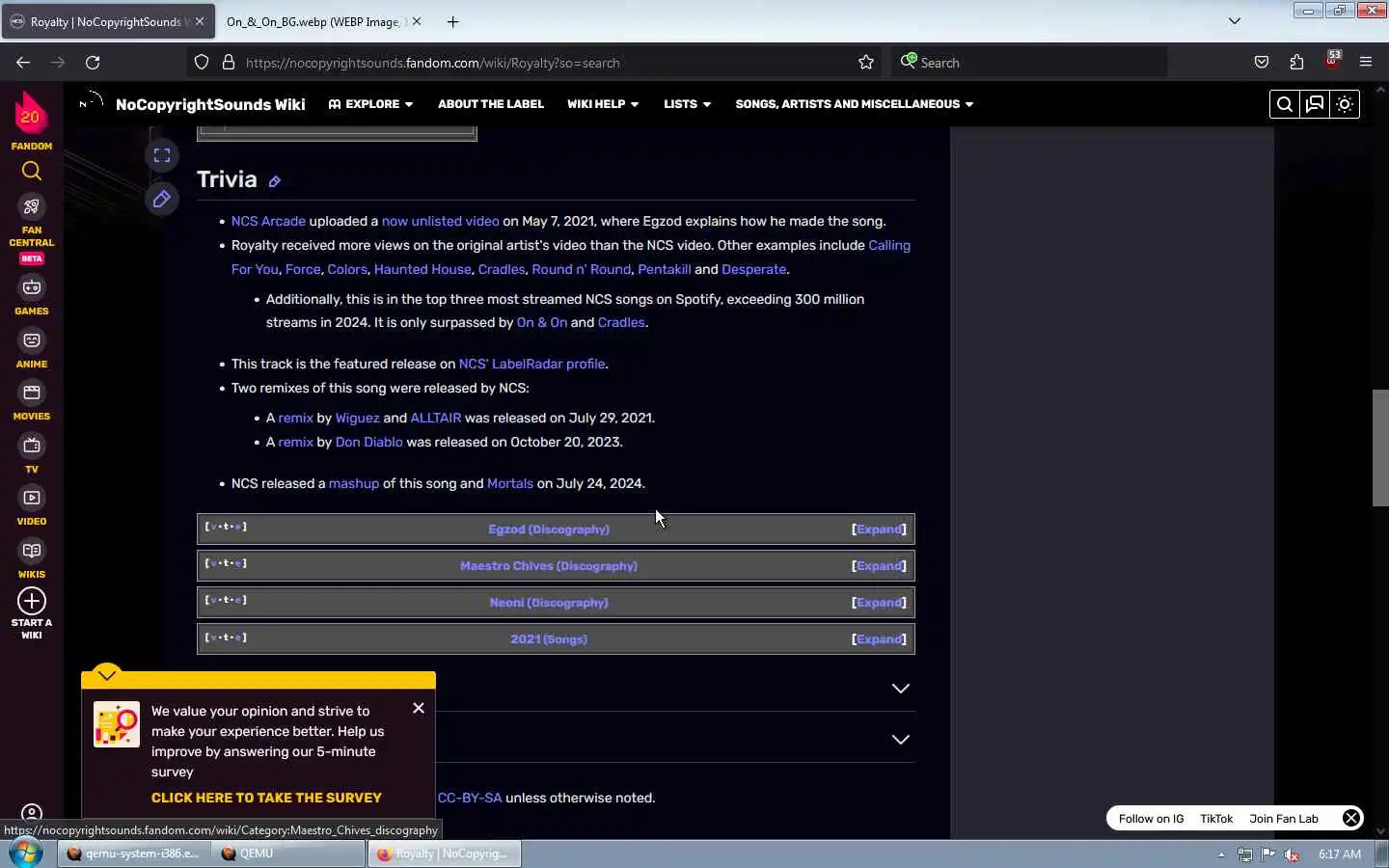Open About the Label menu item
The width and height of the screenshot is (1389, 868).
(491, 104)
